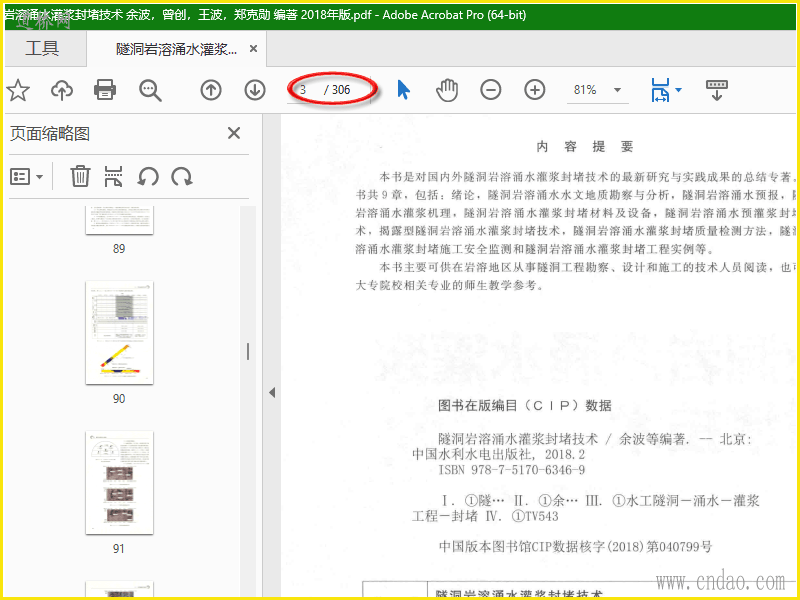Activate the hand pan tool

(447, 90)
